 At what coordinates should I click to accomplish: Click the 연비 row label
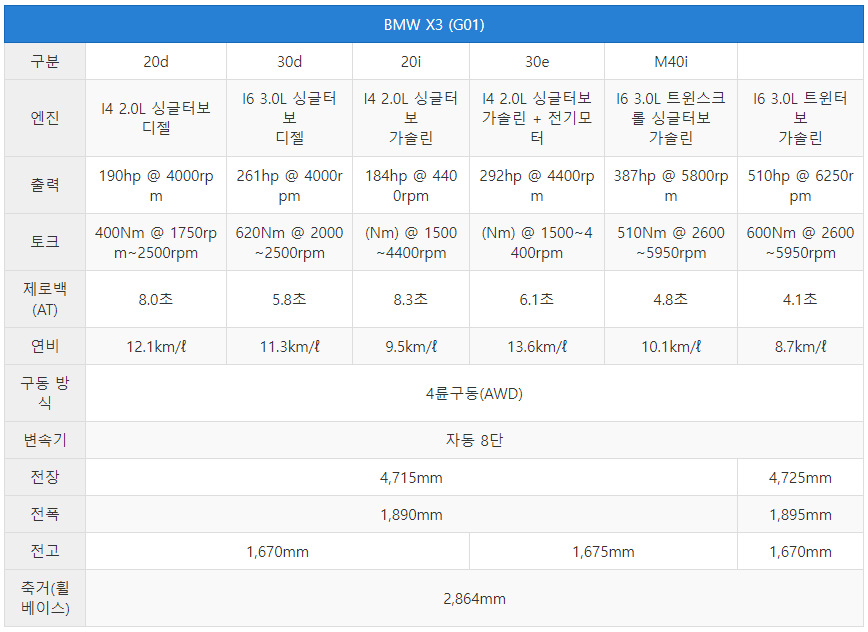tap(45, 346)
